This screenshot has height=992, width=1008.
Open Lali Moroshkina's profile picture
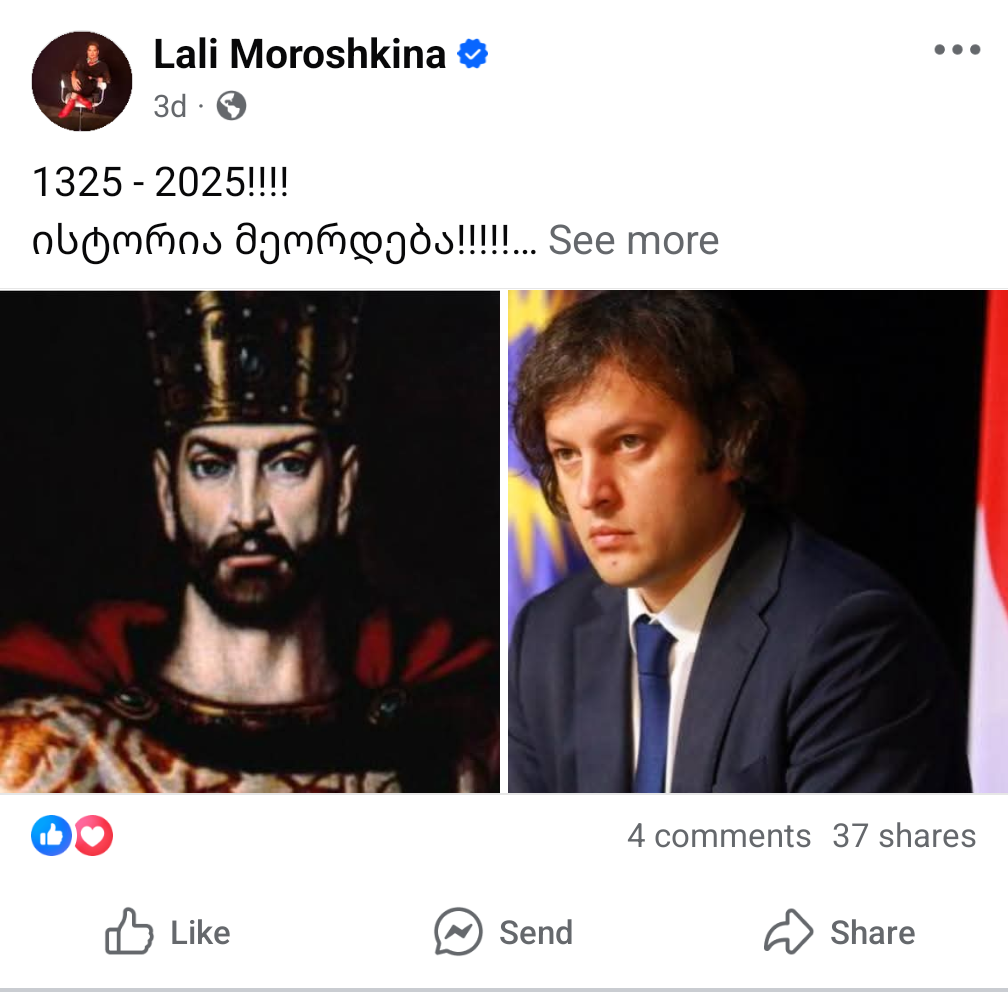pos(82,81)
